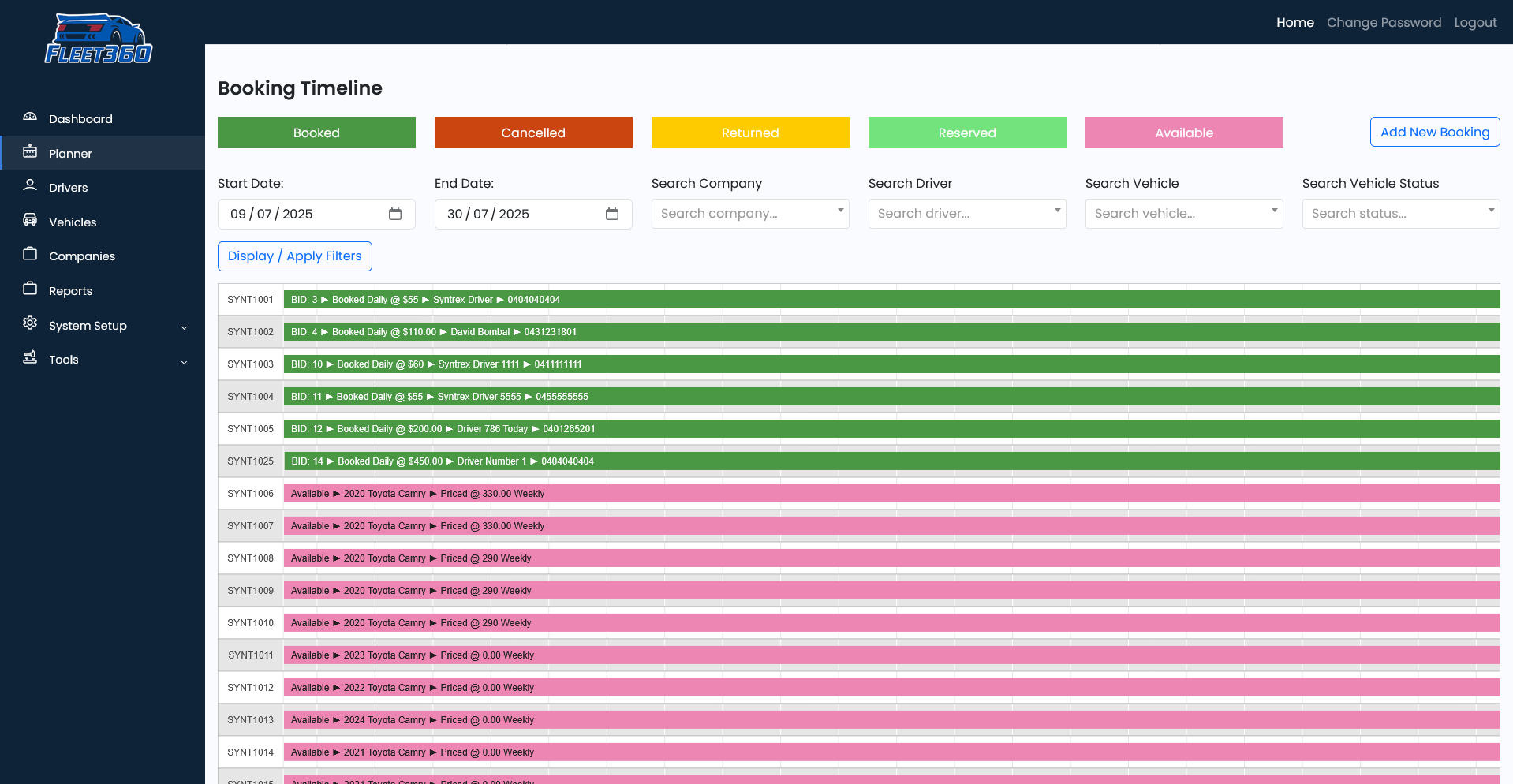The width and height of the screenshot is (1513, 784).
Task: Open the Search Company dropdown
Action: pos(749,214)
